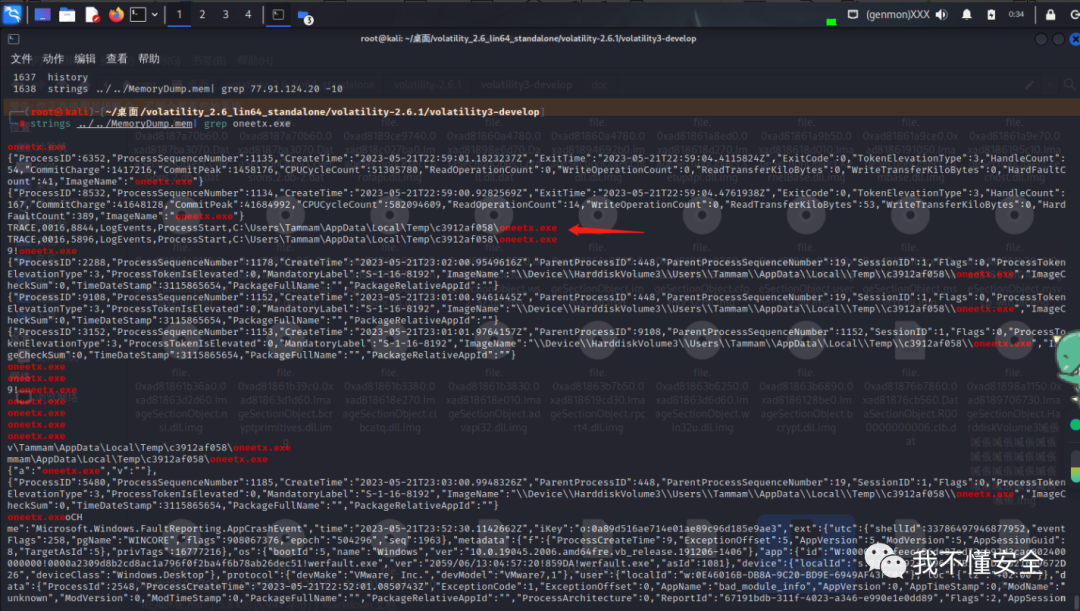The width and height of the screenshot is (1080, 611).
Task: Open the 编辑 menu
Action: click(85, 59)
